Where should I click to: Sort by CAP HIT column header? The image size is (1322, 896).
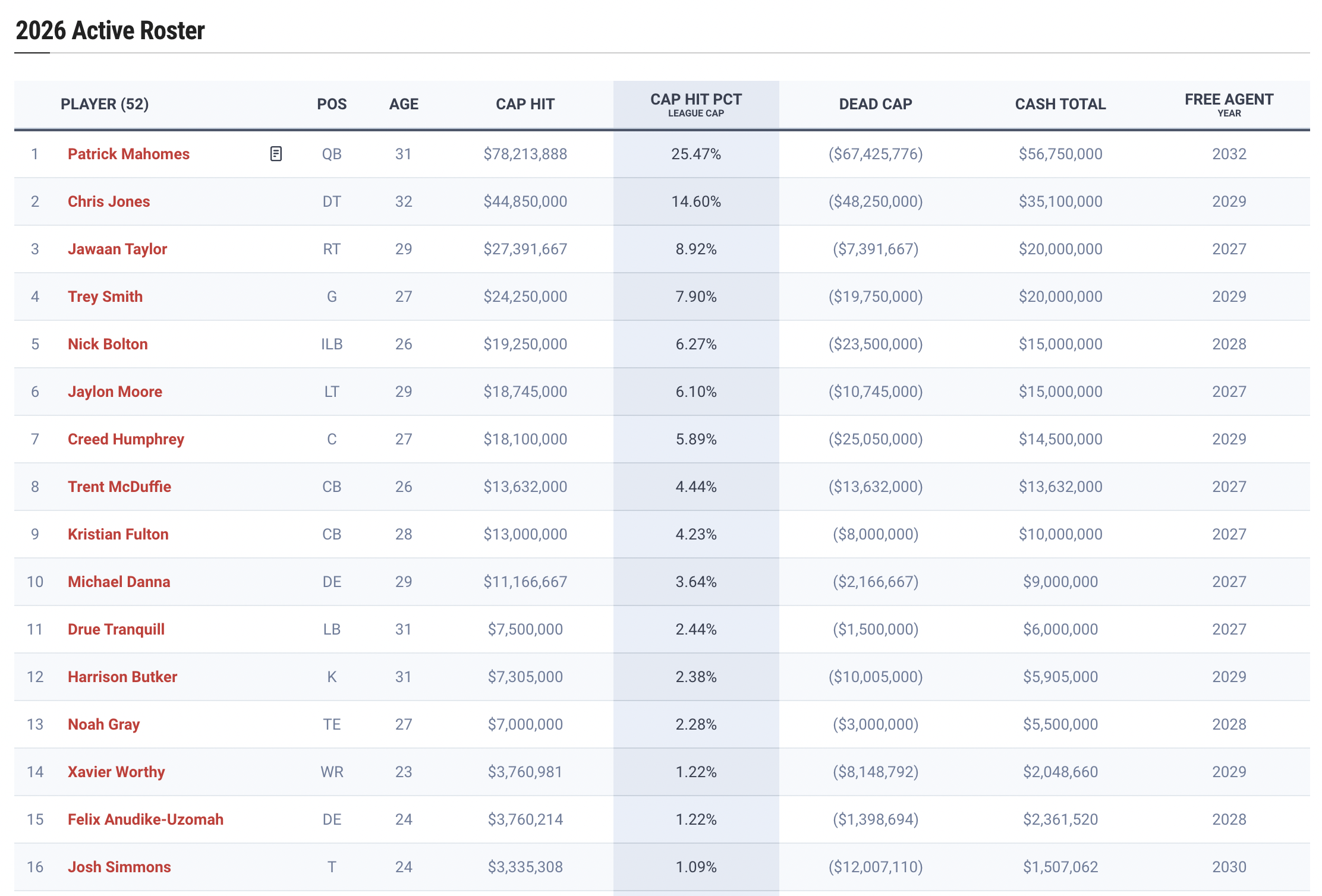525,104
